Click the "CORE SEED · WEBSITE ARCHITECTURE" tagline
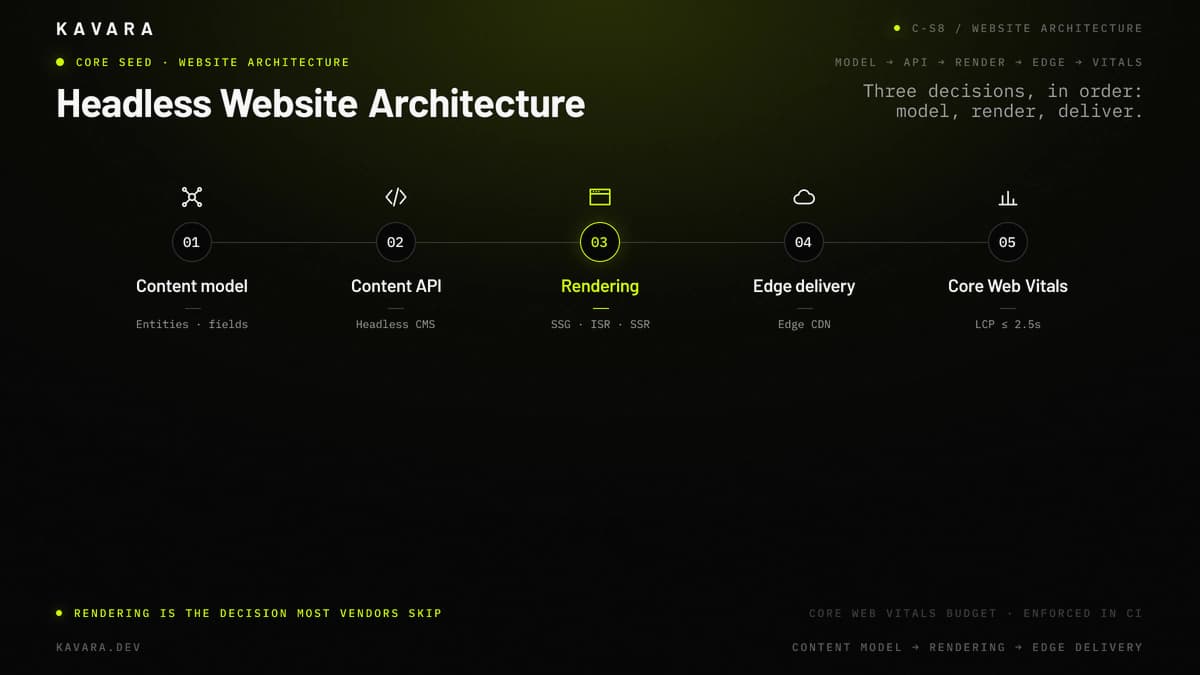This screenshot has height=675, width=1200. [213, 62]
